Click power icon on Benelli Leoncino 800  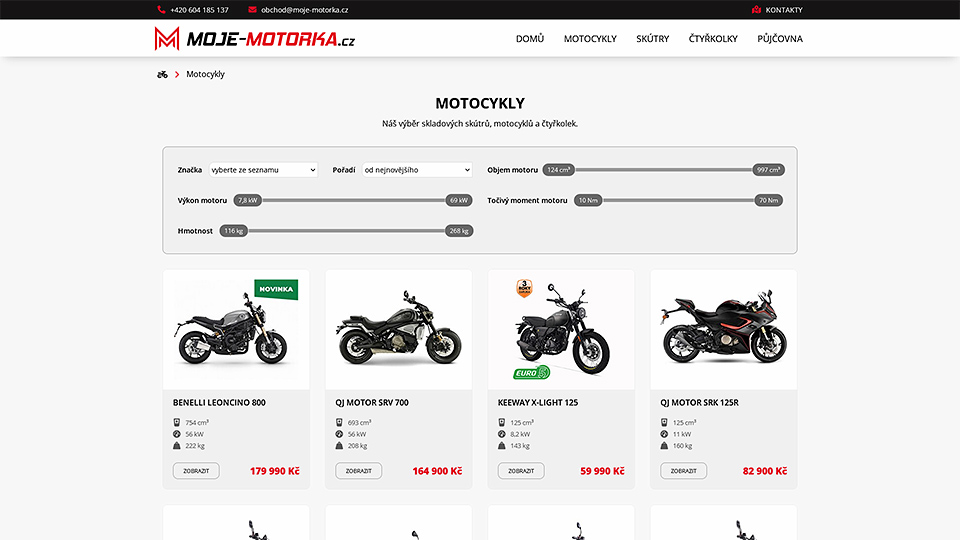pos(177,434)
